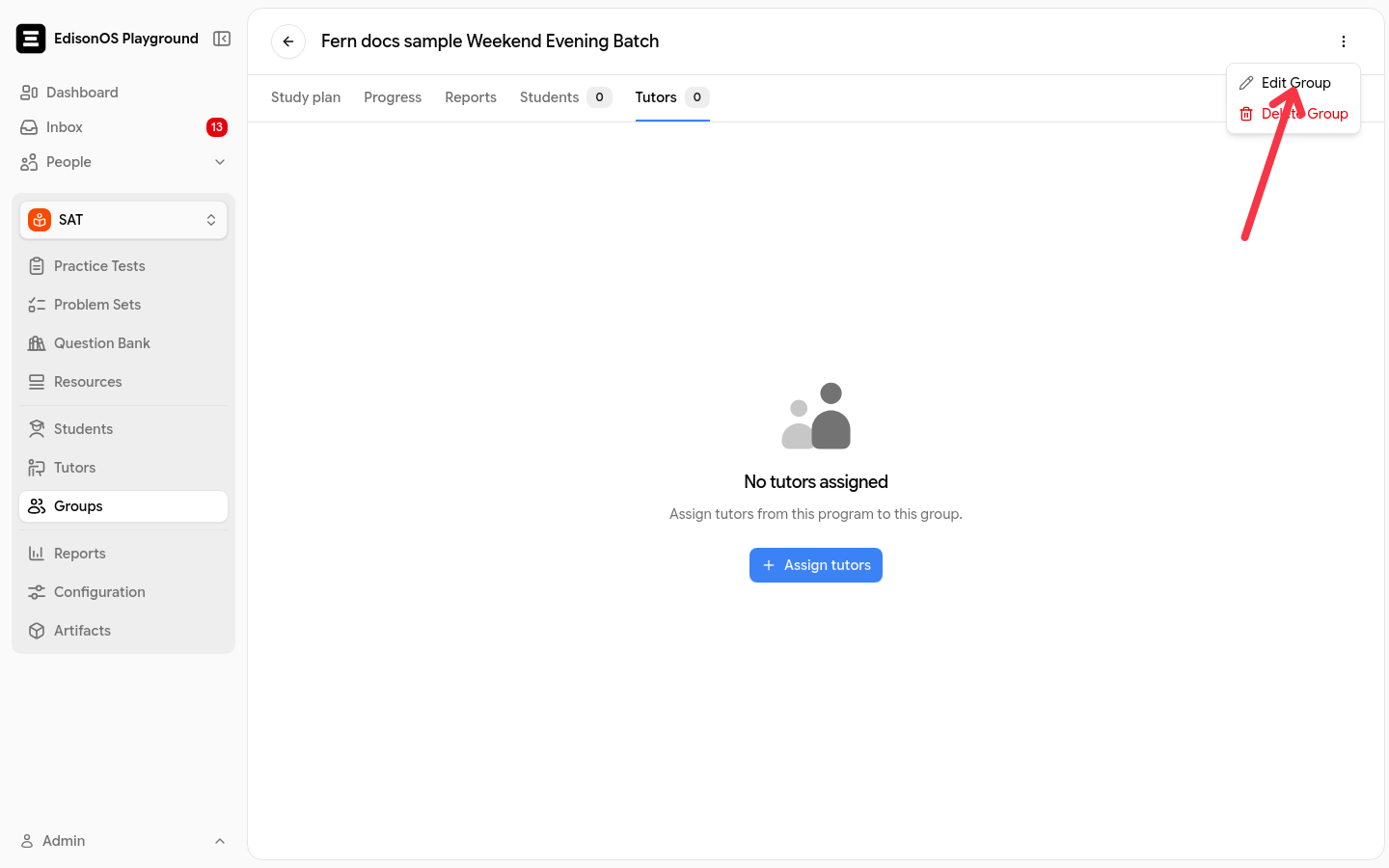This screenshot has height=868, width=1389.
Task: Switch to the Progress tab
Action: click(x=393, y=97)
